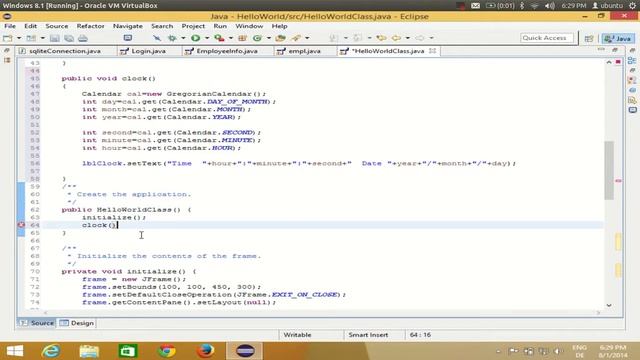Click the error marker on line 64
Image resolution: width=640 pixels, height=360 pixels.
click(21, 225)
